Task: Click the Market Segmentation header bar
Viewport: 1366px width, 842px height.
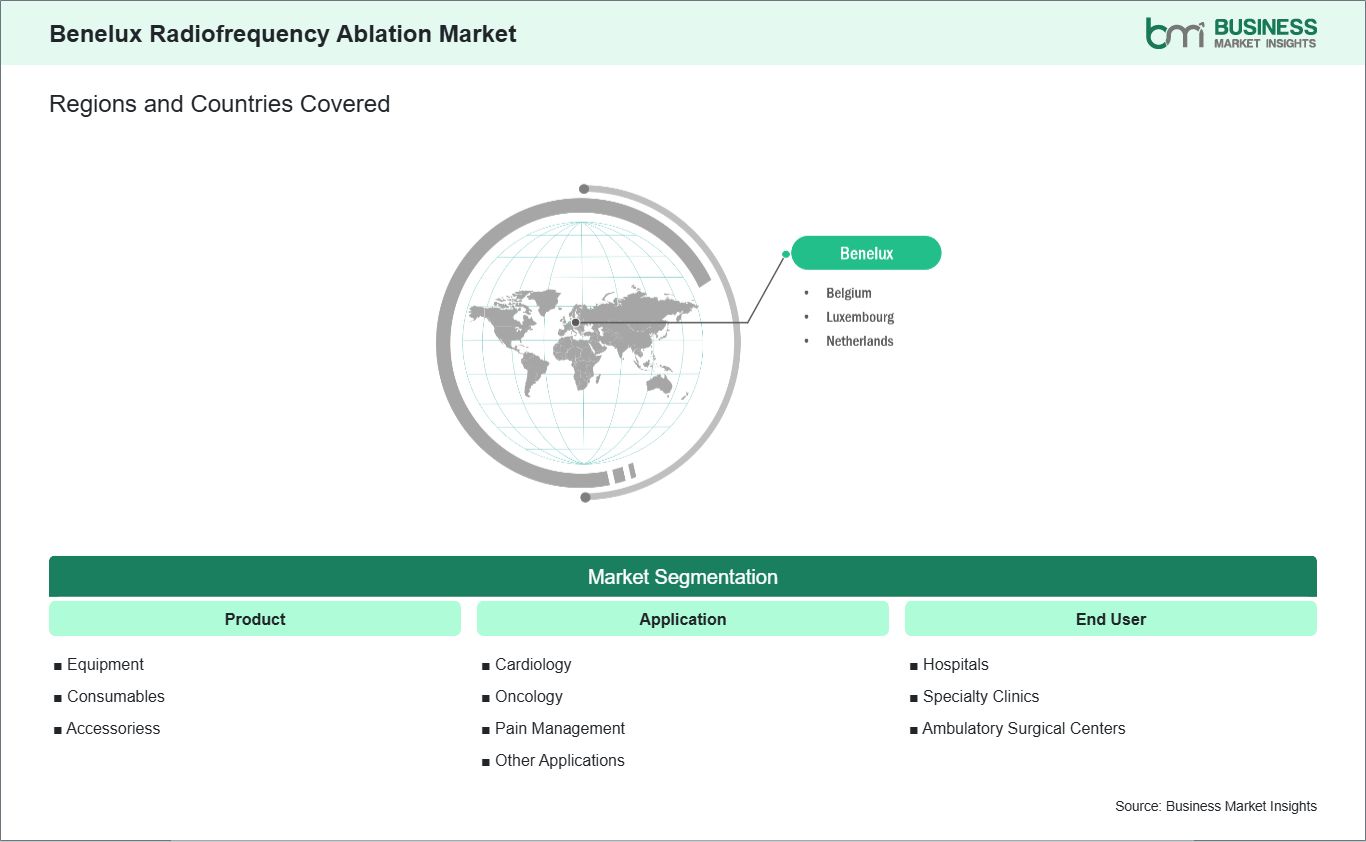Action: [x=683, y=577]
